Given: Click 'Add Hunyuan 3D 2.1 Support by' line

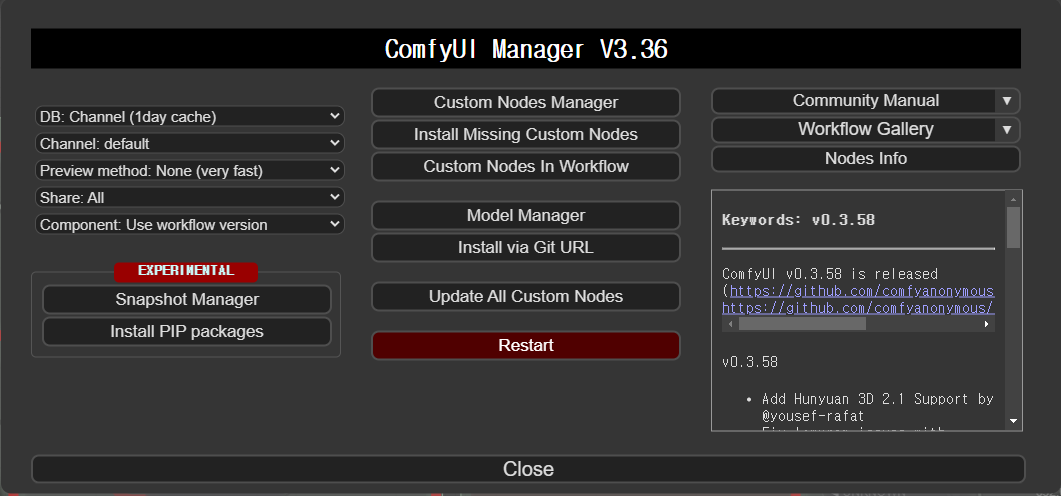Looking at the screenshot, I should click(x=878, y=399).
